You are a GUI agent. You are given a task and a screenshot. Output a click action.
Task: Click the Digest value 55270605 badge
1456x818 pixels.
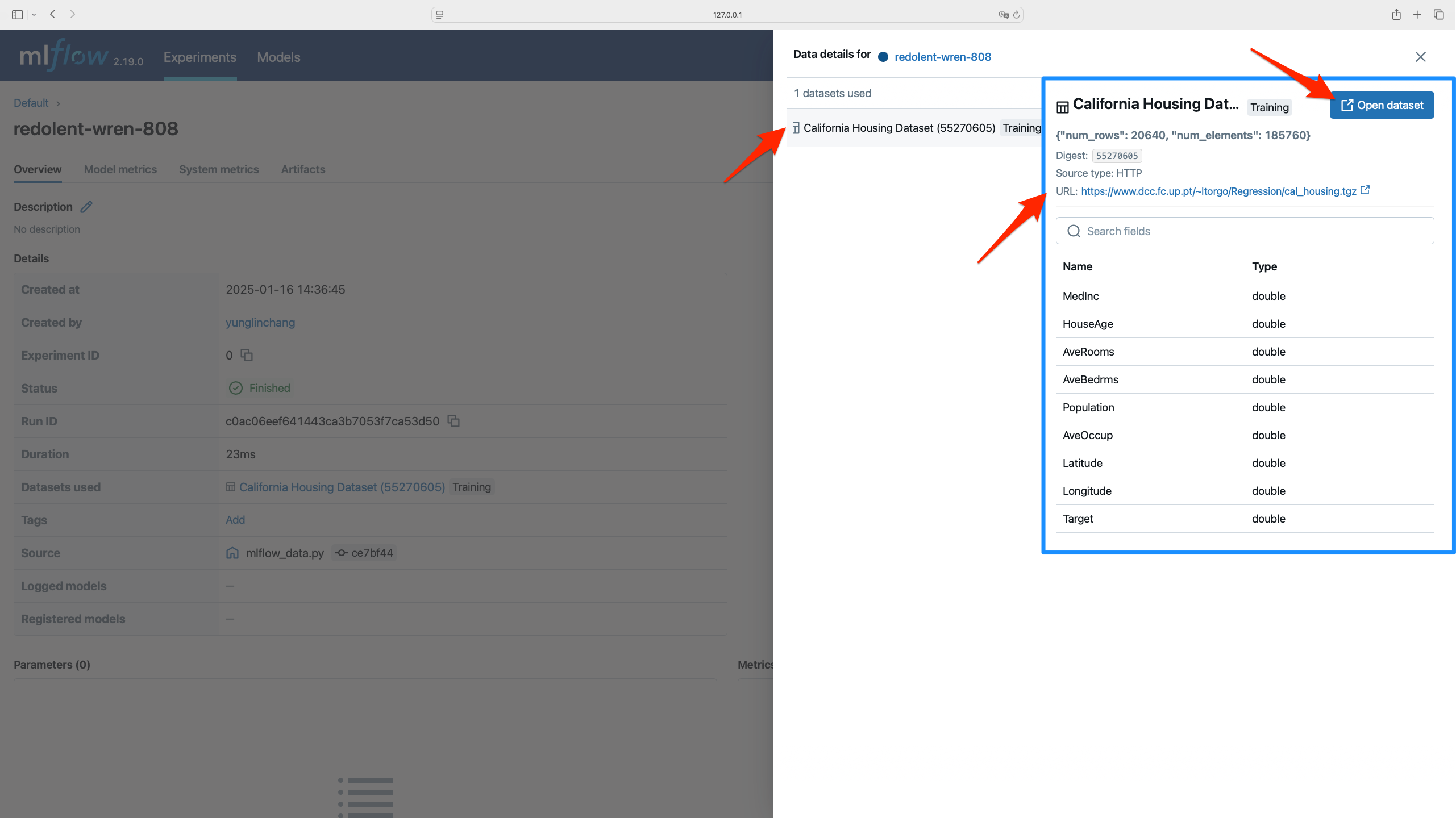point(1117,156)
